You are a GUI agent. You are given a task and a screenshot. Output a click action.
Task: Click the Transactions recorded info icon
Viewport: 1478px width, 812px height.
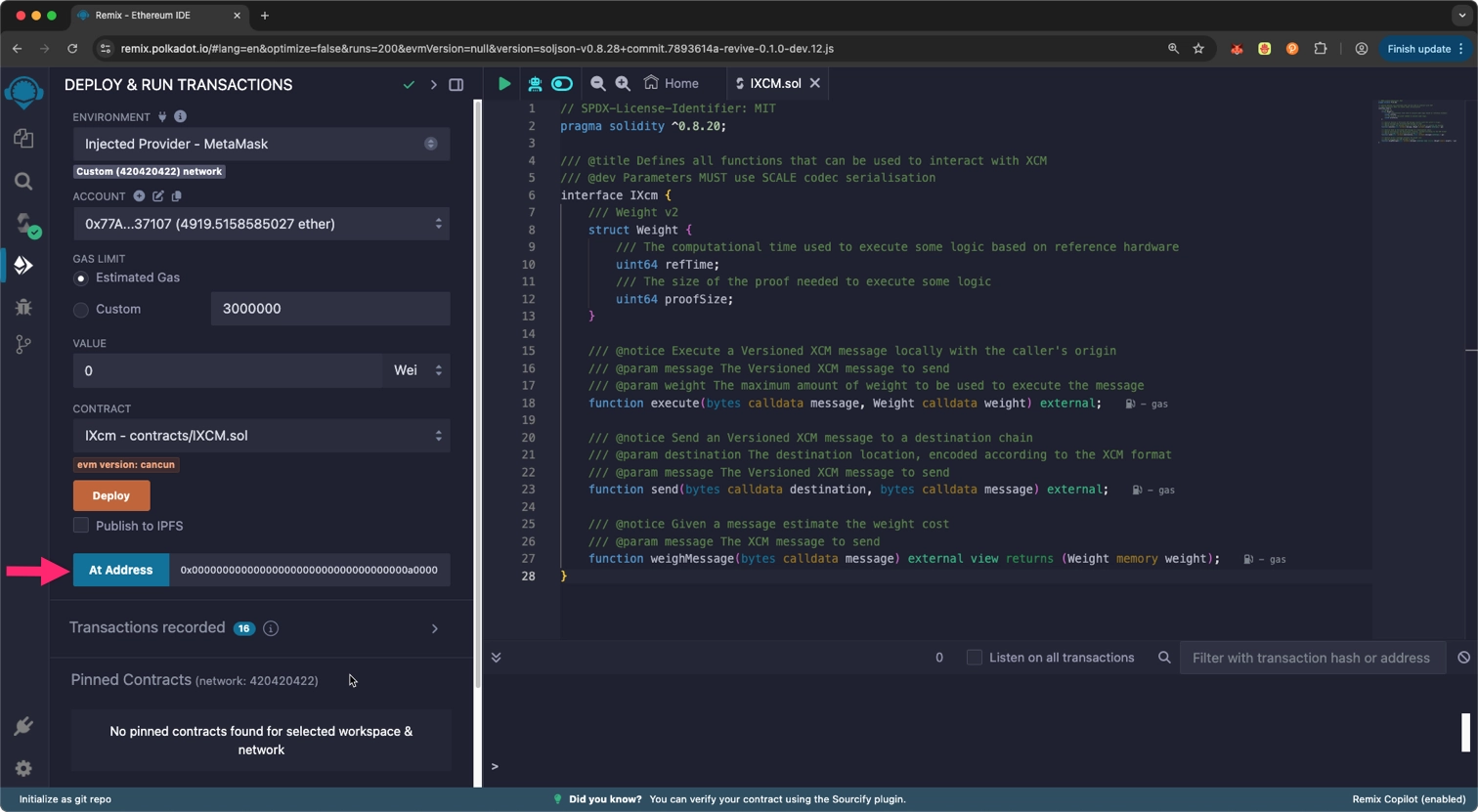tap(271, 628)
